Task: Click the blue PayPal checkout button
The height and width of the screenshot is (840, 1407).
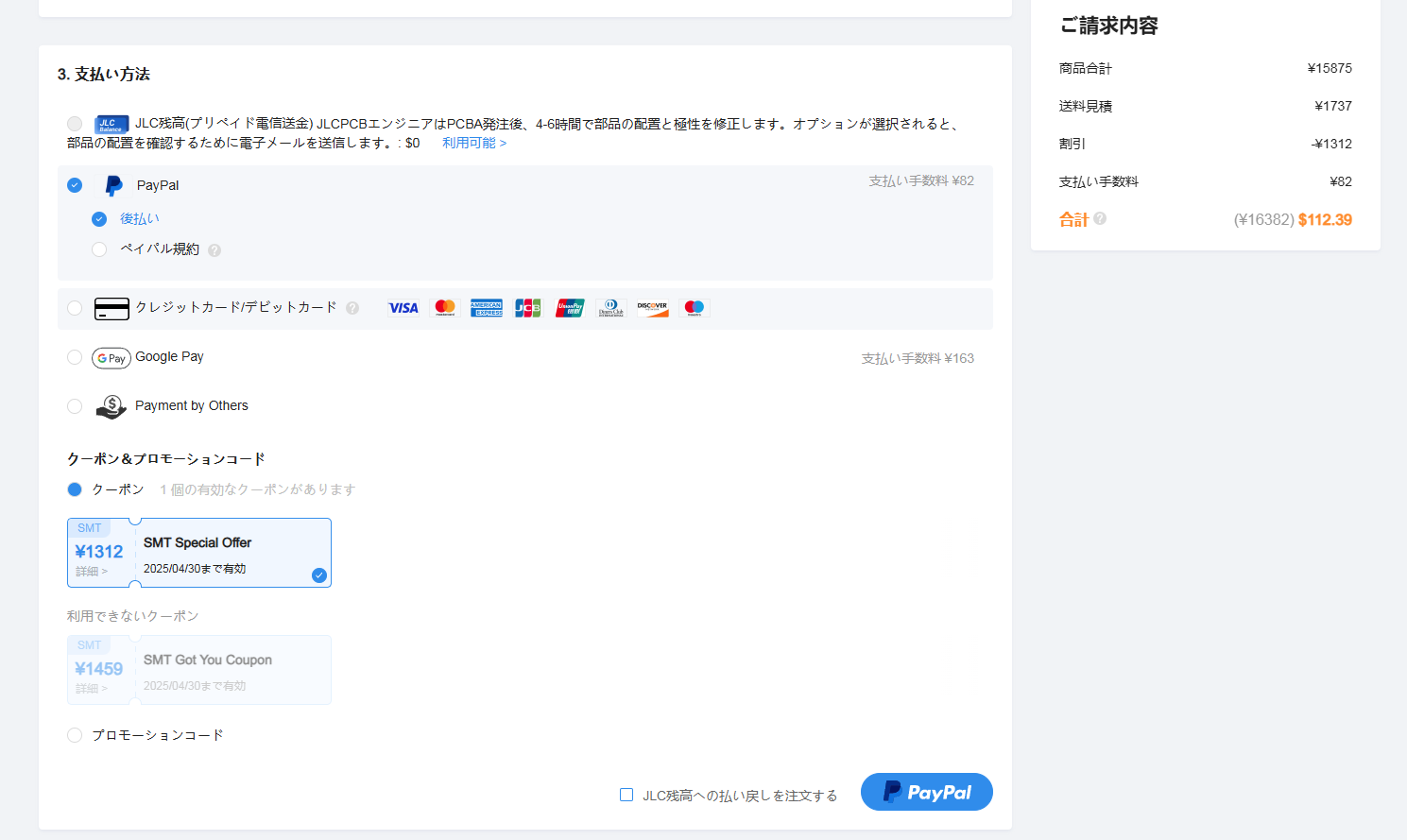Action: (x=927, y=792)
